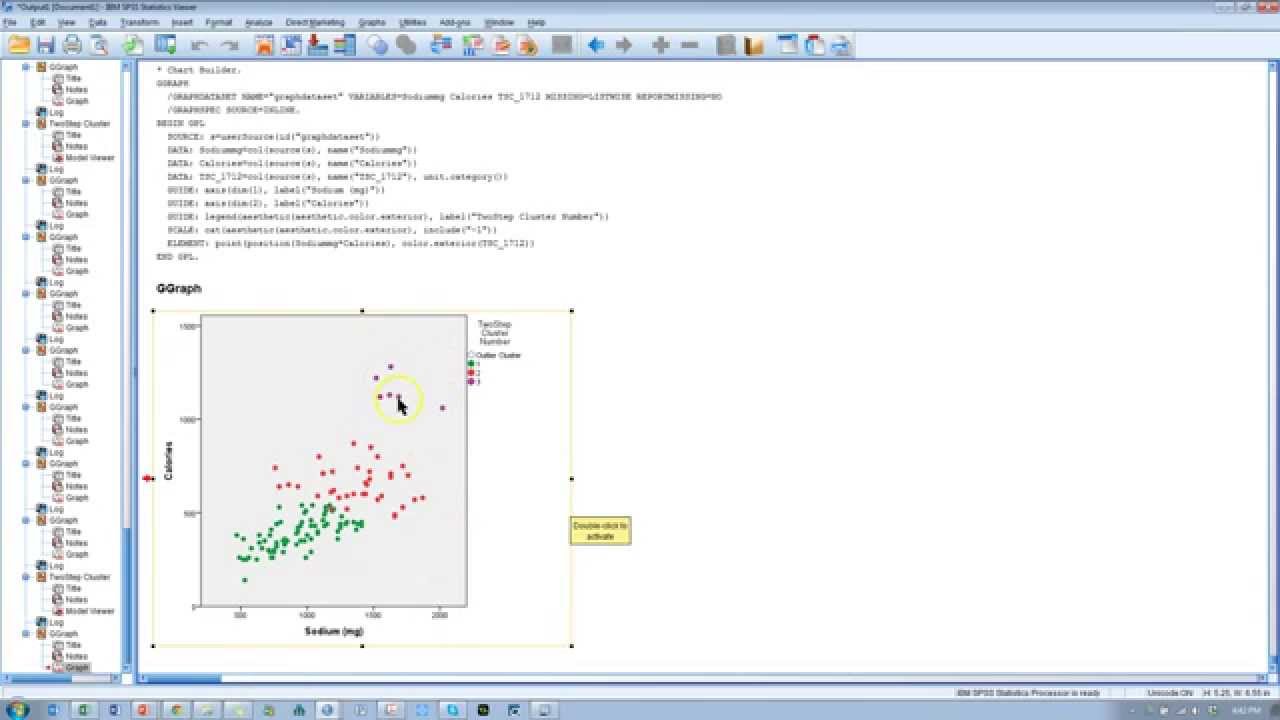This screenshot has height=720, width=1280.
Task: Open the Window menu
Action: 499,22
